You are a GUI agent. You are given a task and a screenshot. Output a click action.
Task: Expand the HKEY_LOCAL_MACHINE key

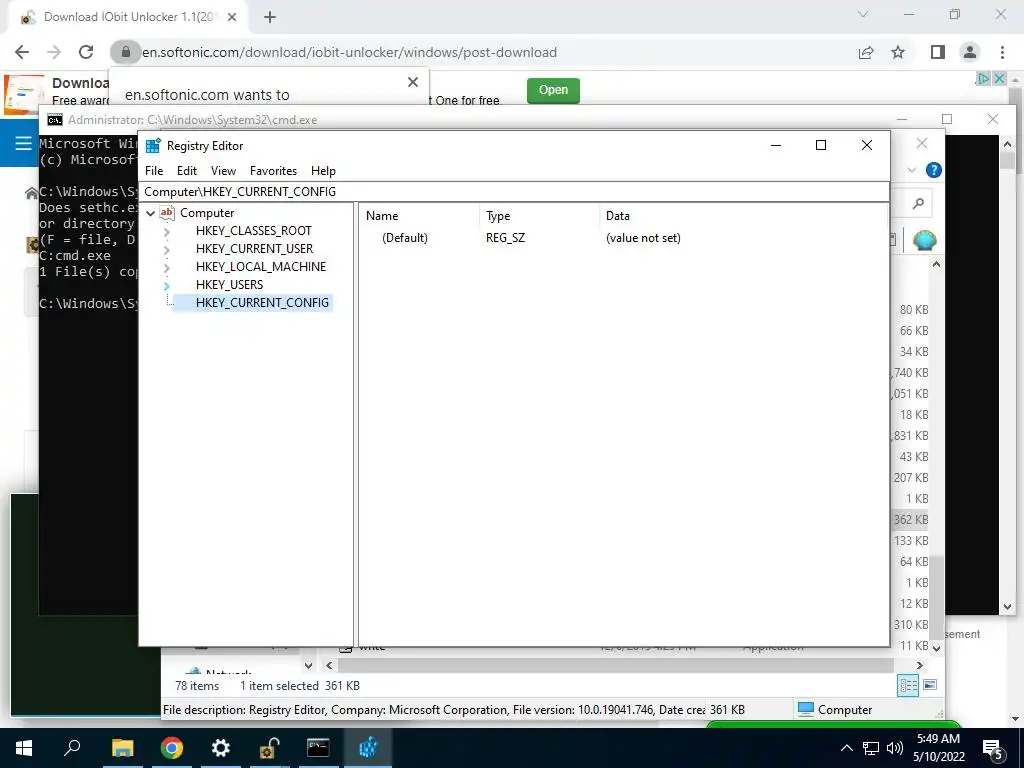click(167, 267)
